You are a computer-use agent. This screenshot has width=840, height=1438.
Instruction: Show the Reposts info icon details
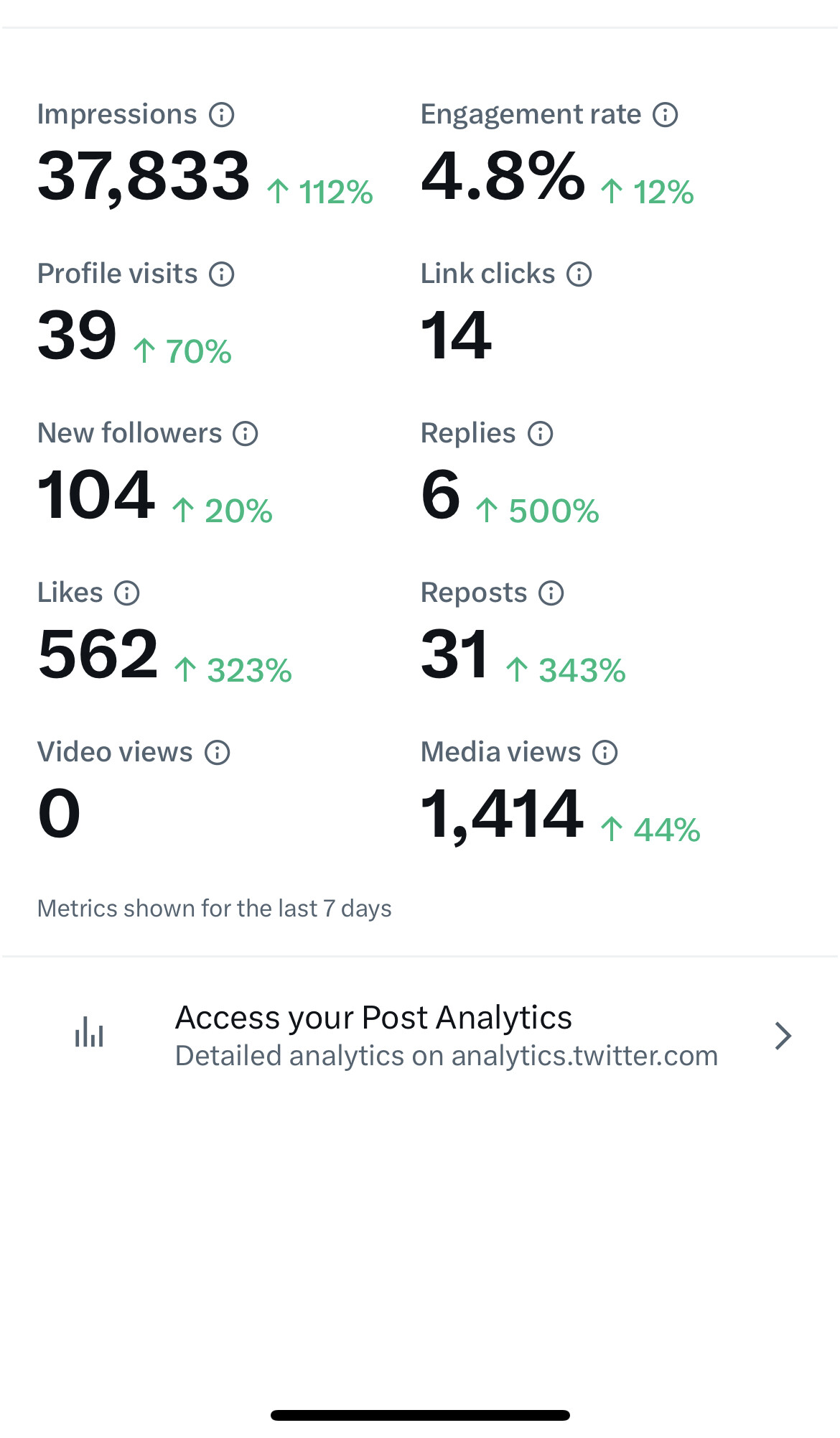pos(551,593)
